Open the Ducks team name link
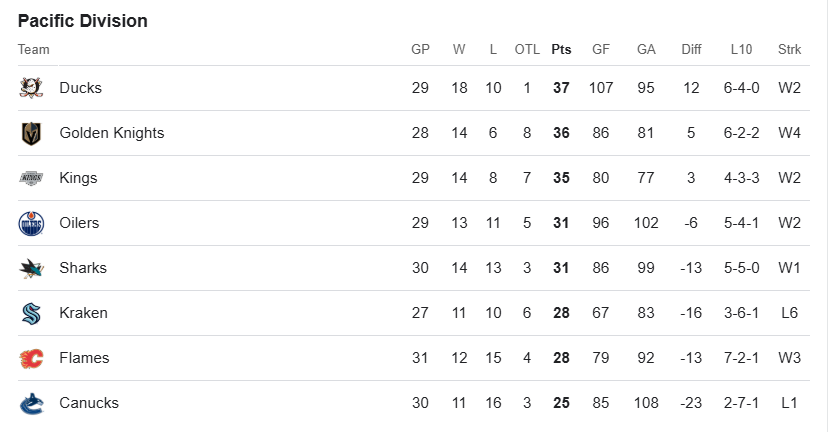Image resolution: width=828 pixels, height=432 pixels. (80, 88)
